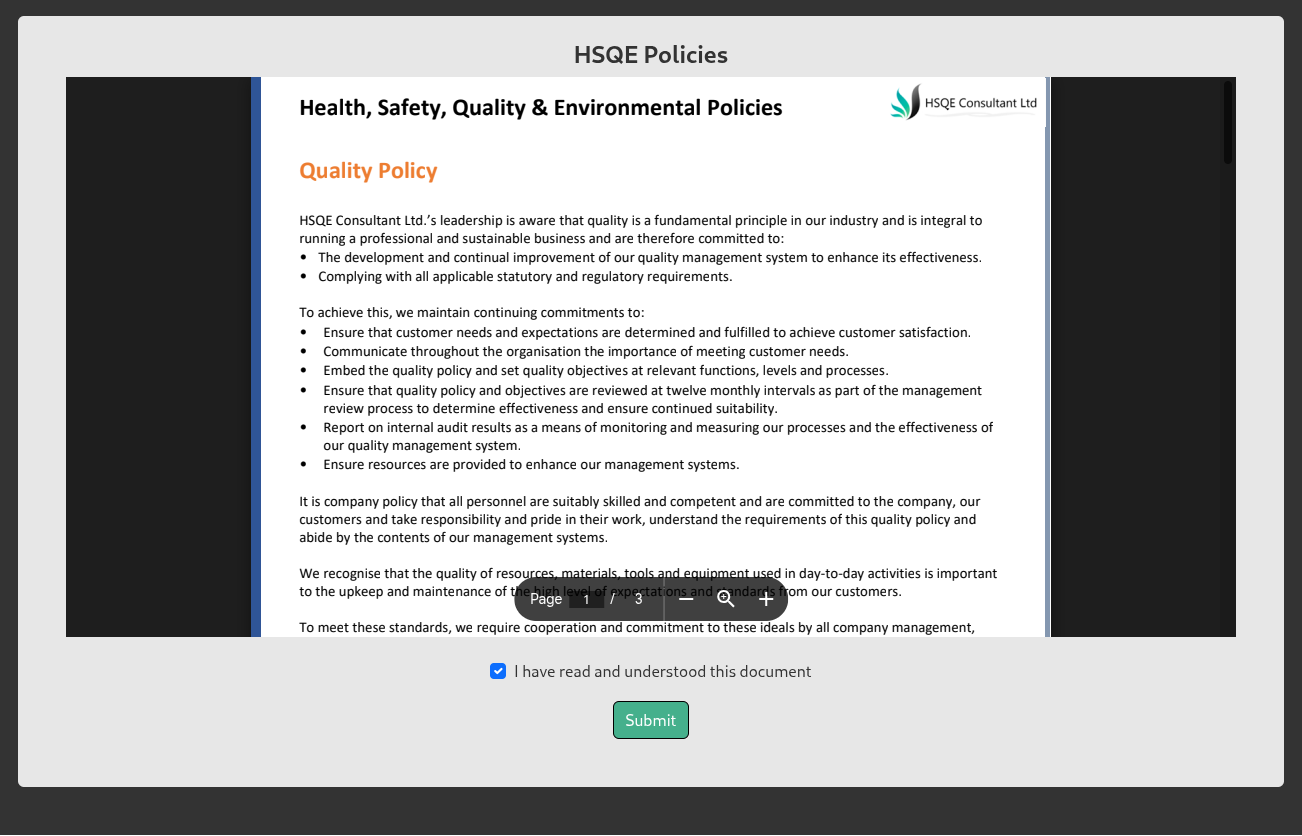Click the PDF viewer vertical scrollbar

click(x=1228, y=123)
